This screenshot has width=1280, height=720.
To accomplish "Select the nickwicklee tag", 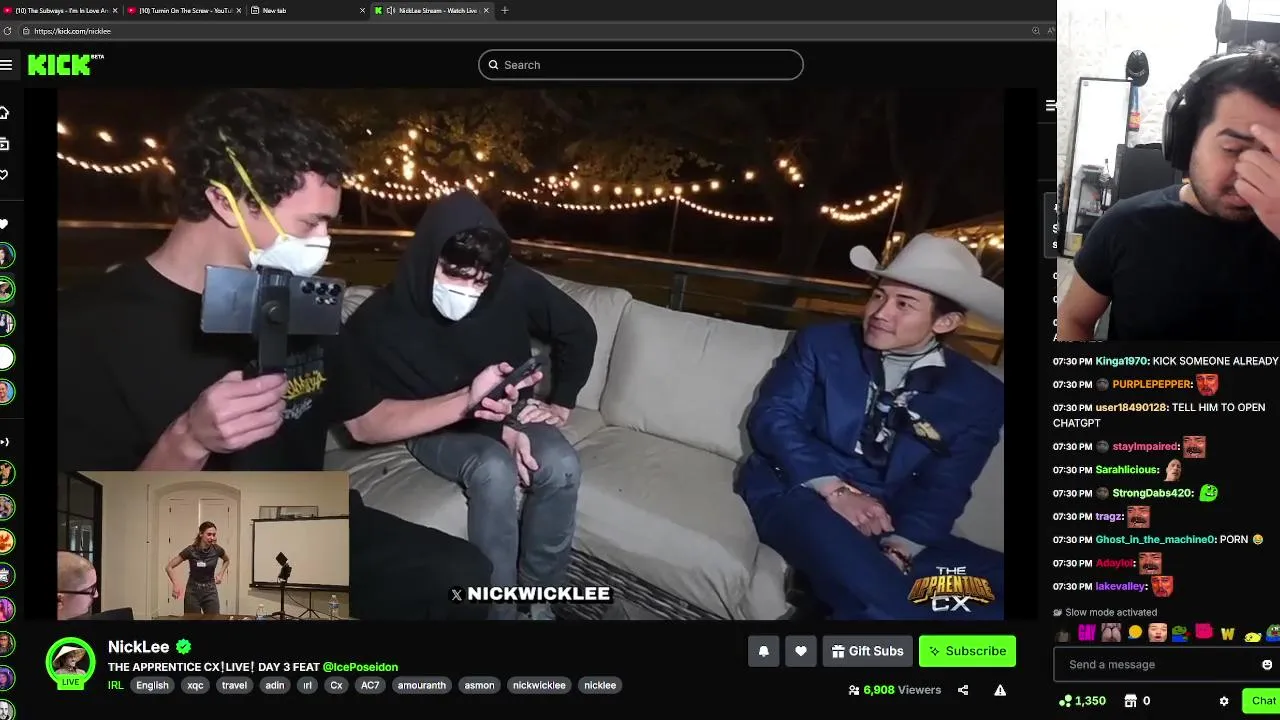I will [x=539, y=685].
